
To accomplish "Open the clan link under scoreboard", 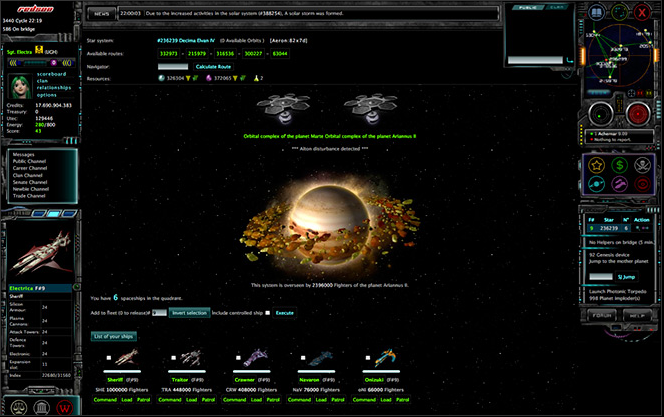I will point(42,81).
